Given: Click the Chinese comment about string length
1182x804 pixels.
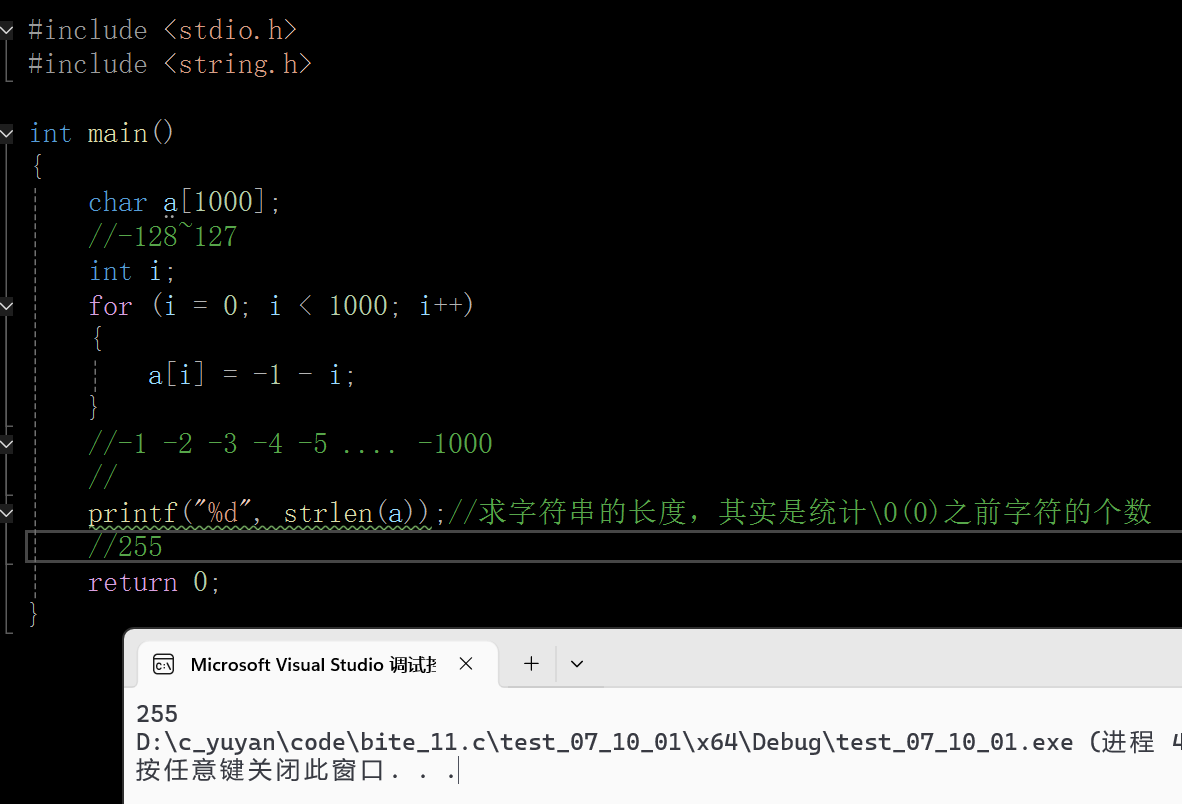Looking at the screenshot, I should 800,512.
